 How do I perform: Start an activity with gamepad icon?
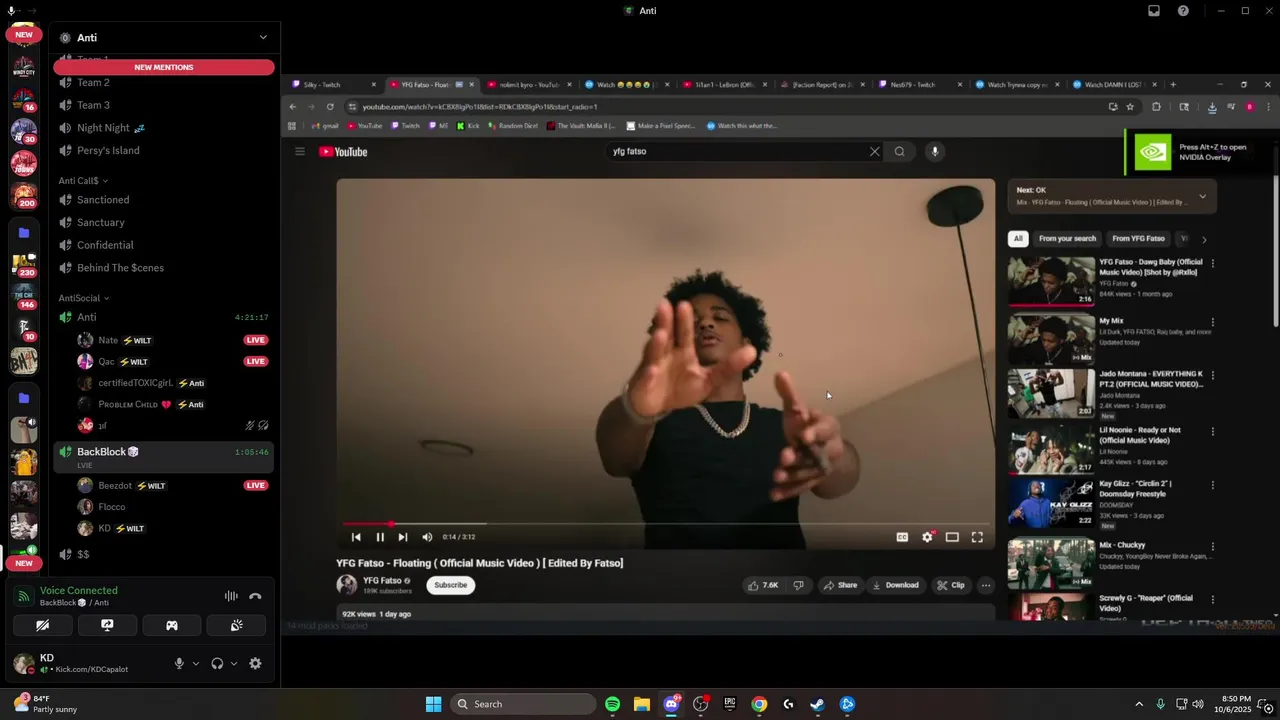[x=172, y=625]
